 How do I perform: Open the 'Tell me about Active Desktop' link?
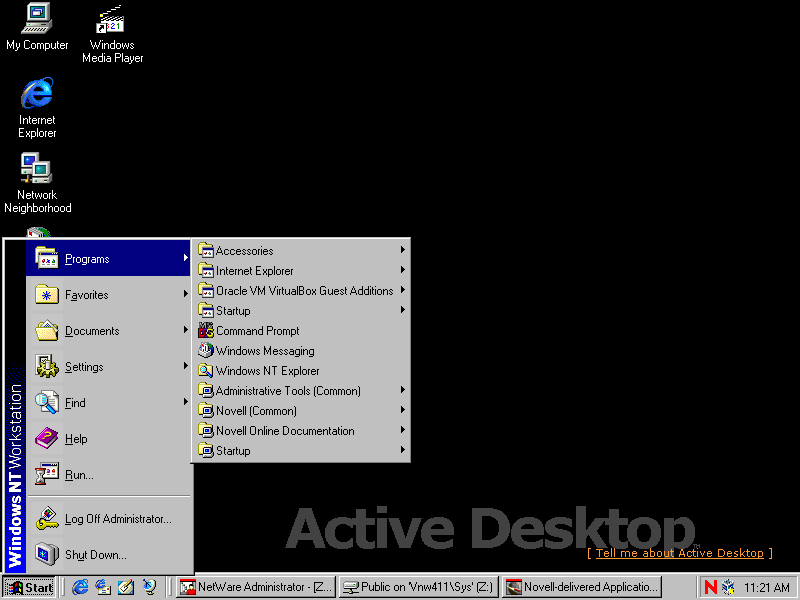click(x=680, y=553)
